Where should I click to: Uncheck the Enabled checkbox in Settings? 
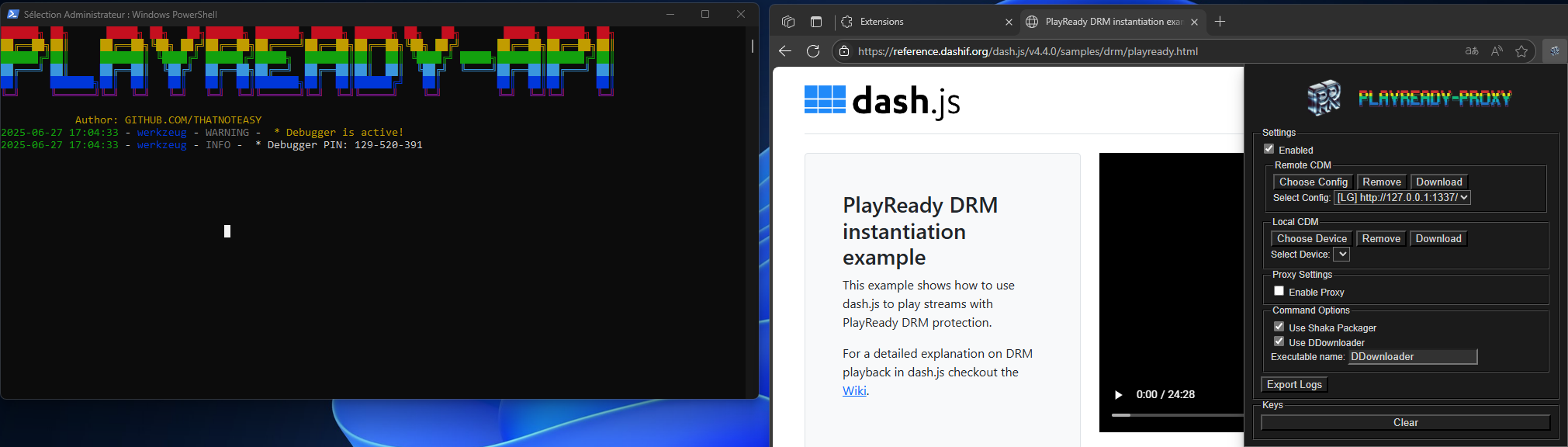[1269, 149]
